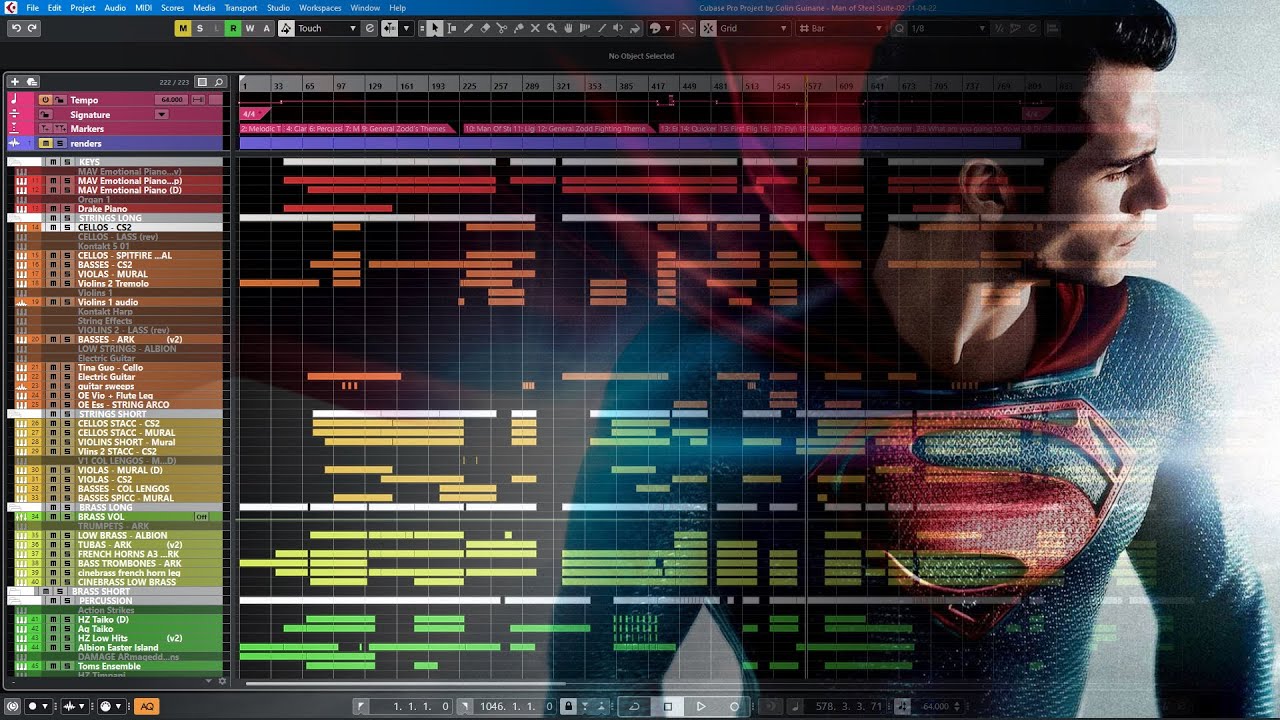Open the MIDI menu
Image resolution: width=1280 pixels, height=720 pixels.
coord(143,8)
